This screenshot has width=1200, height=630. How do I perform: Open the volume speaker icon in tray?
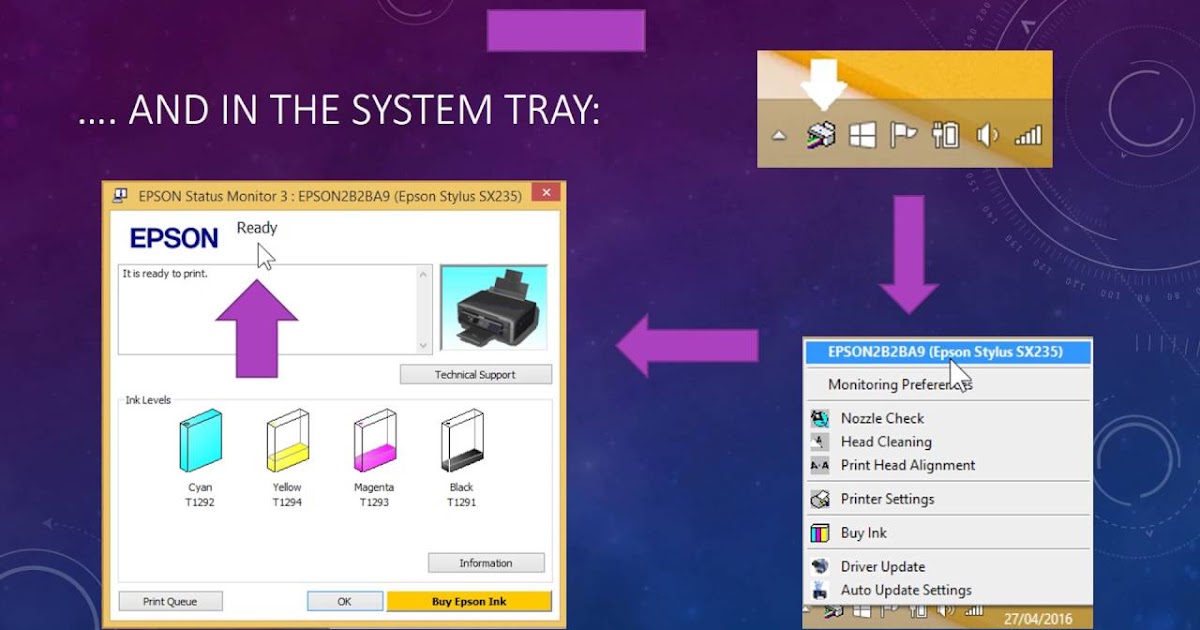coord(986,135)
